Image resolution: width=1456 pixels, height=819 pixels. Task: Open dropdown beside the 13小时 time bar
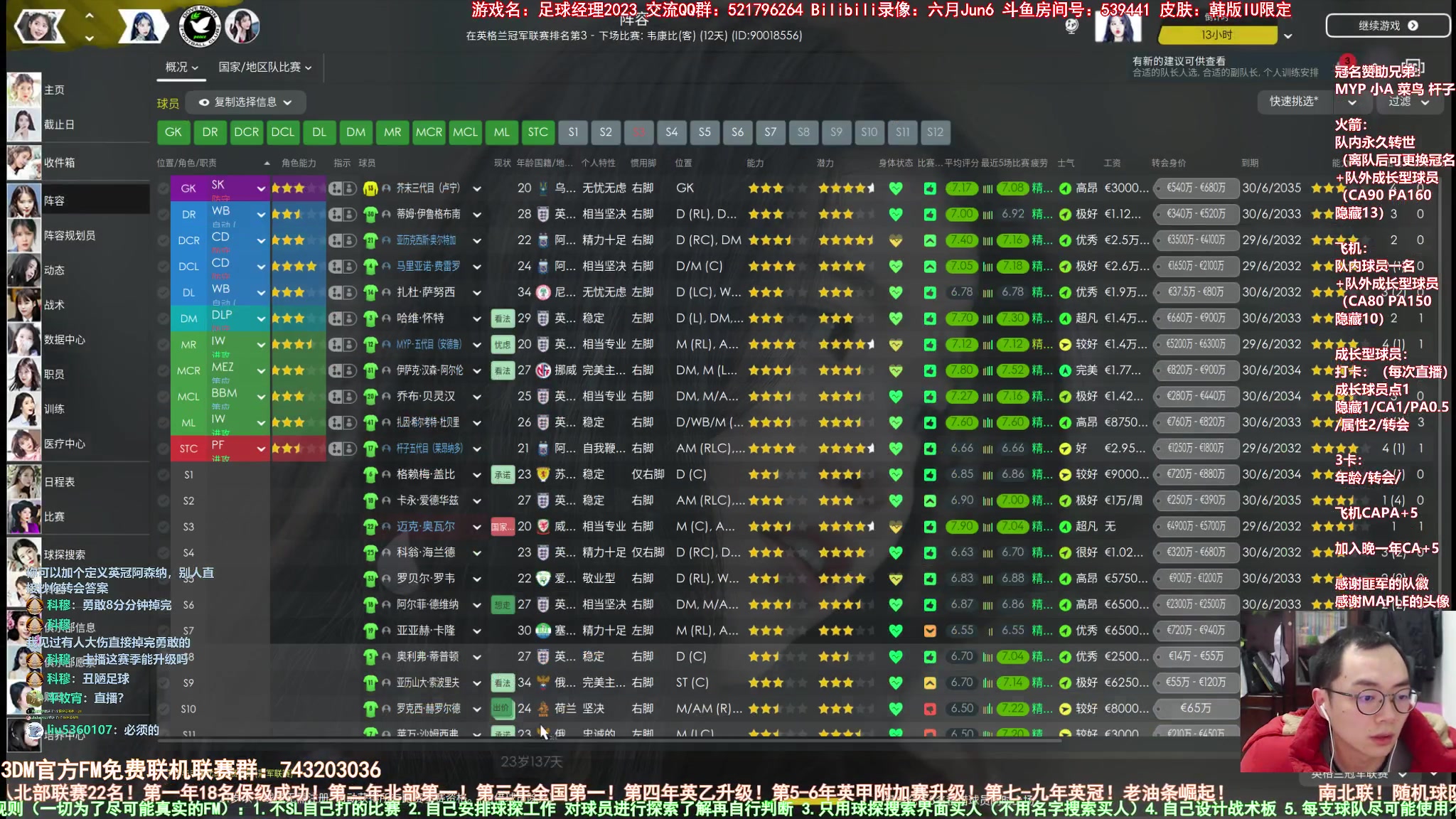[x=1288, y=36]
